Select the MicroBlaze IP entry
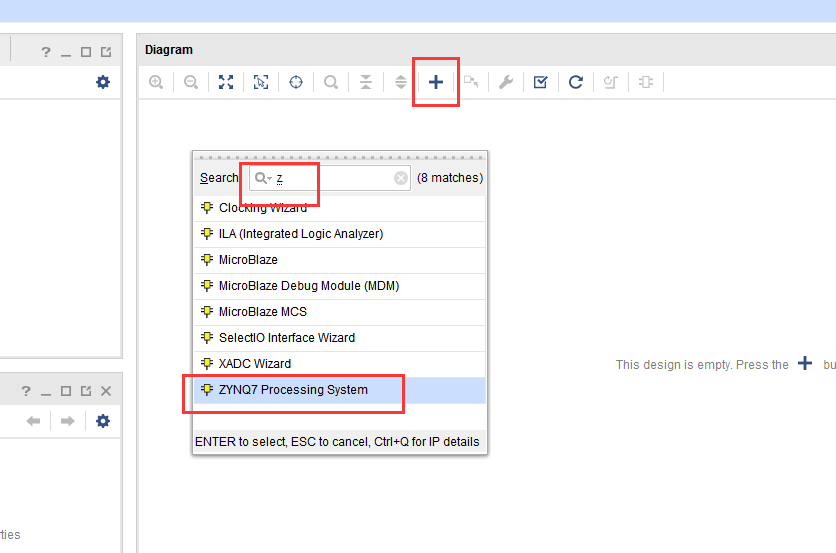This screenshot has width=836, height=553. pos(340,260)
